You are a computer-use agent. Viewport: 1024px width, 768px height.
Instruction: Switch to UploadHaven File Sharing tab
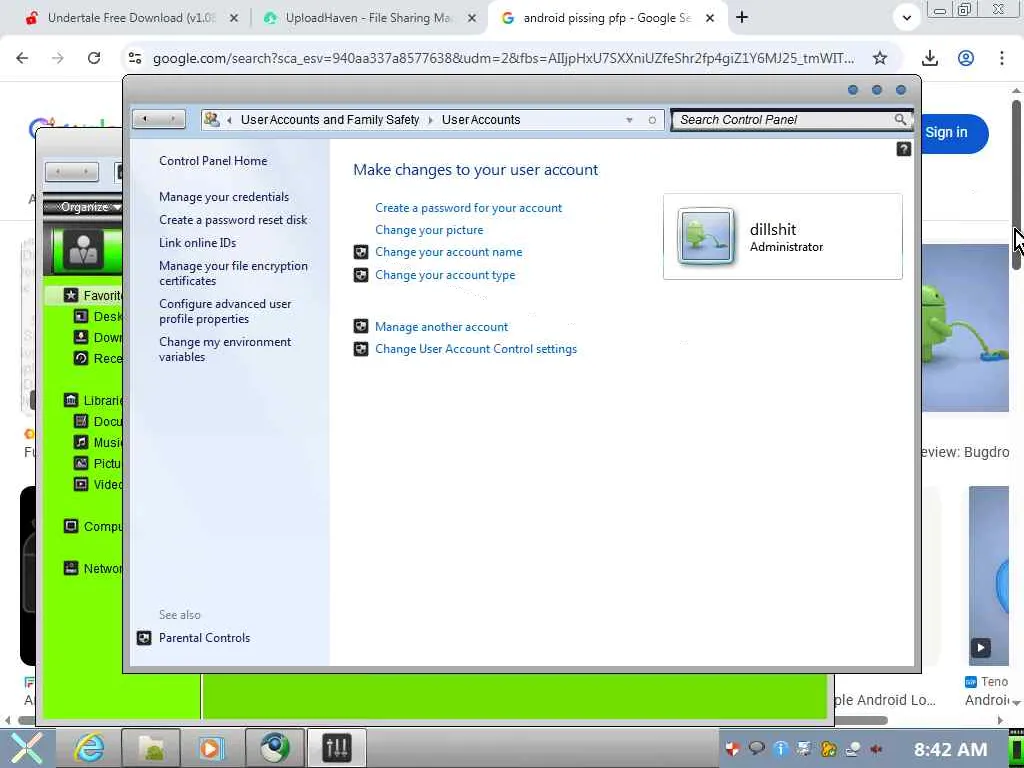(x=369, y=18)
